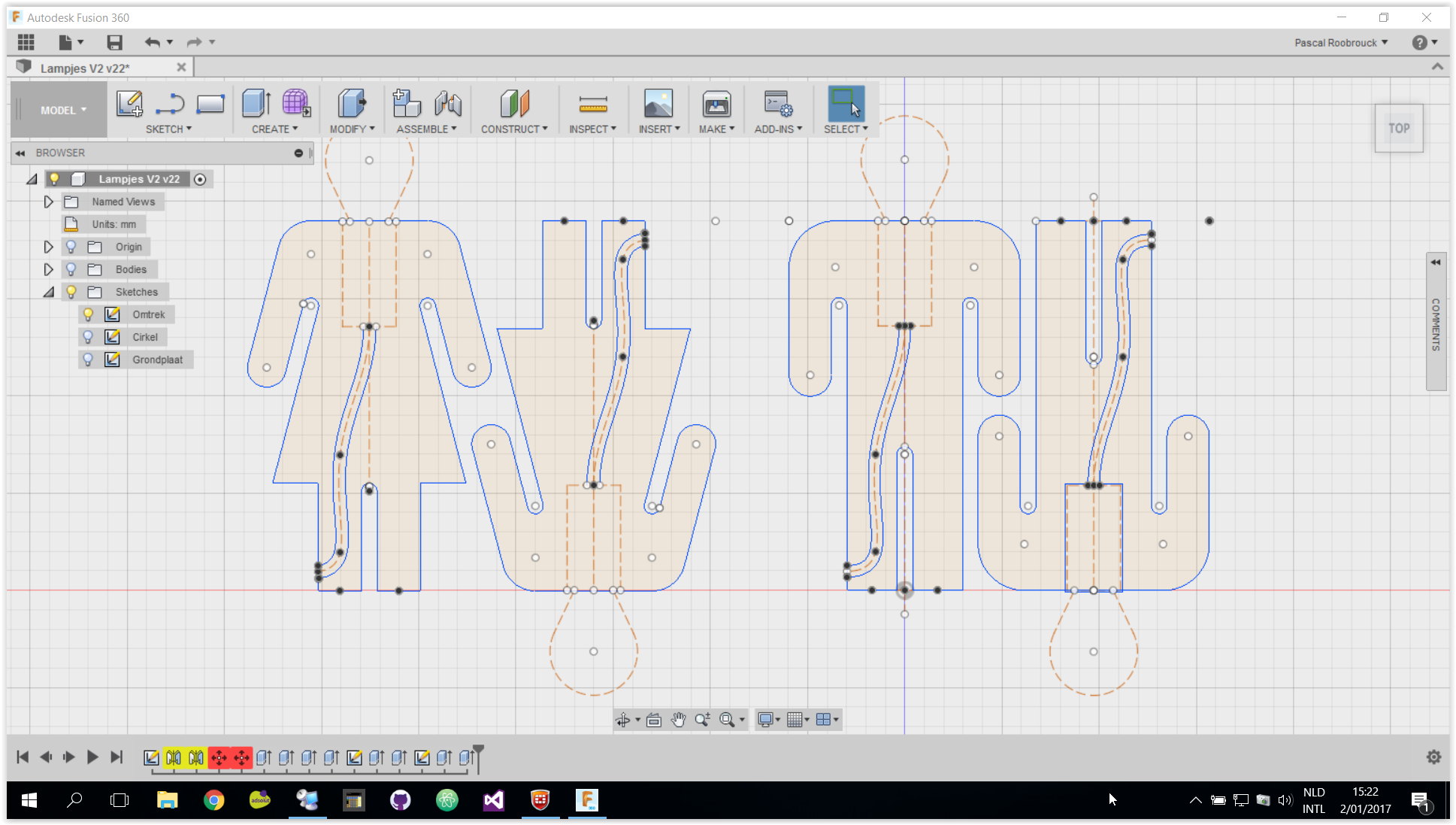
Task: Step timeline back one feature
Action: tap(46, 757)
